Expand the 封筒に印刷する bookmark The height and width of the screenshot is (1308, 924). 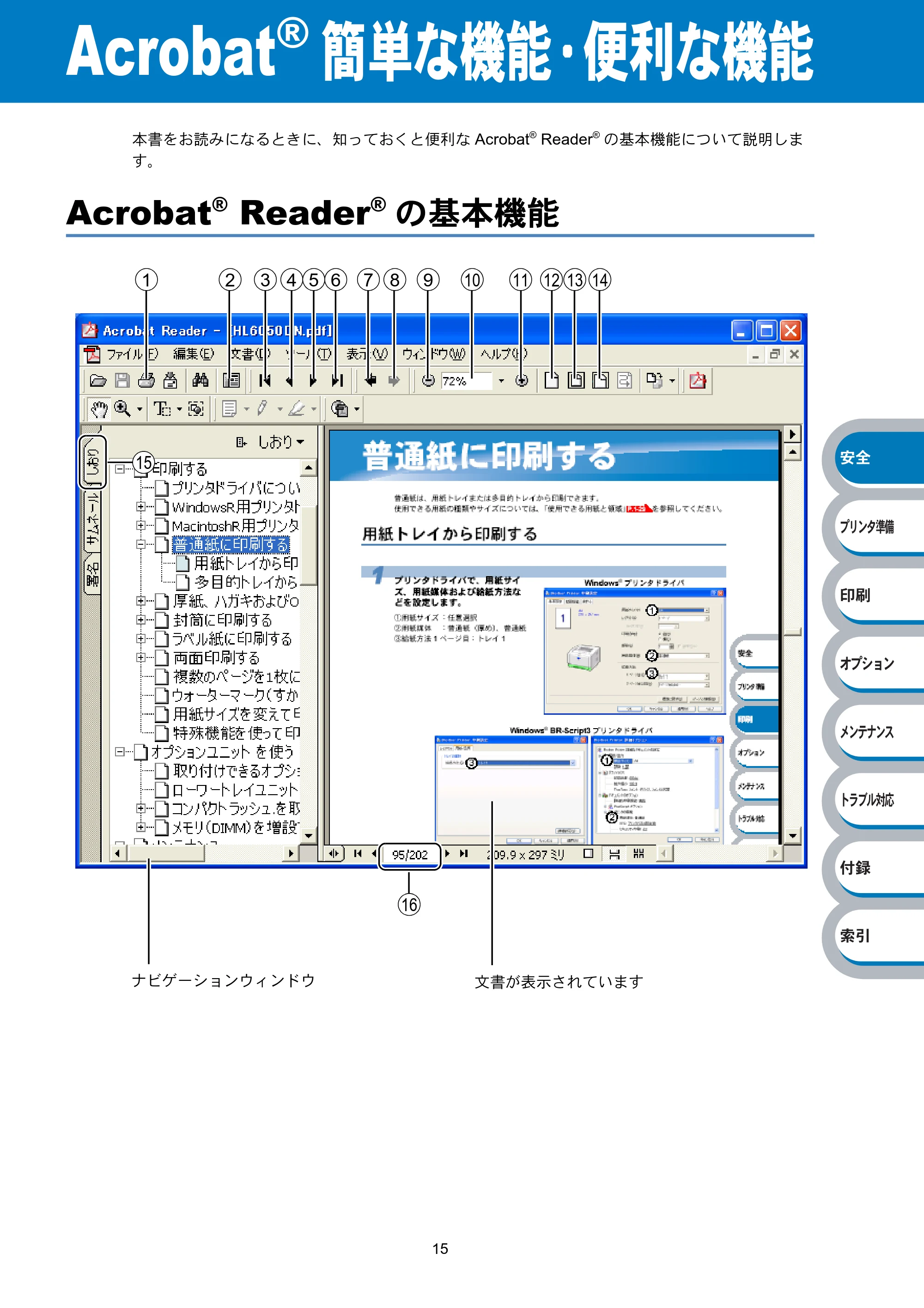coord(140,620)
